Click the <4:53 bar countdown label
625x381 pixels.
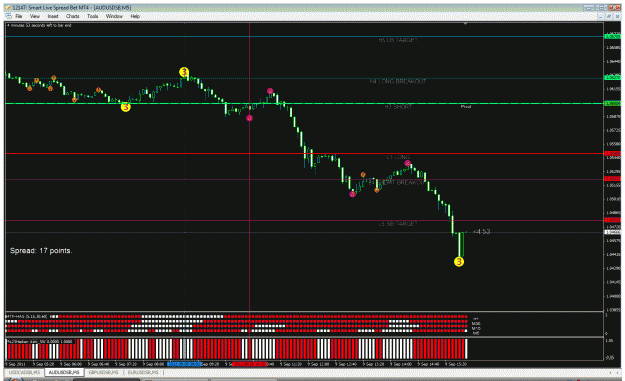pyautogui.click(x=482, y=232)
